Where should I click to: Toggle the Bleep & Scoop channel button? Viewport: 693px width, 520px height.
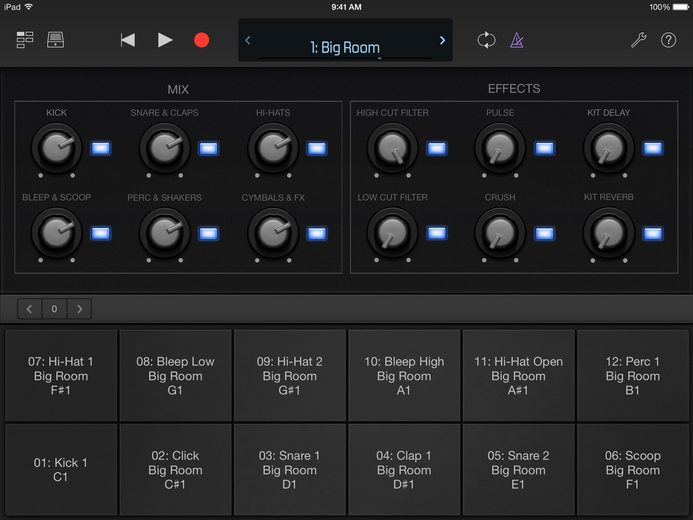tap(100, 233)
